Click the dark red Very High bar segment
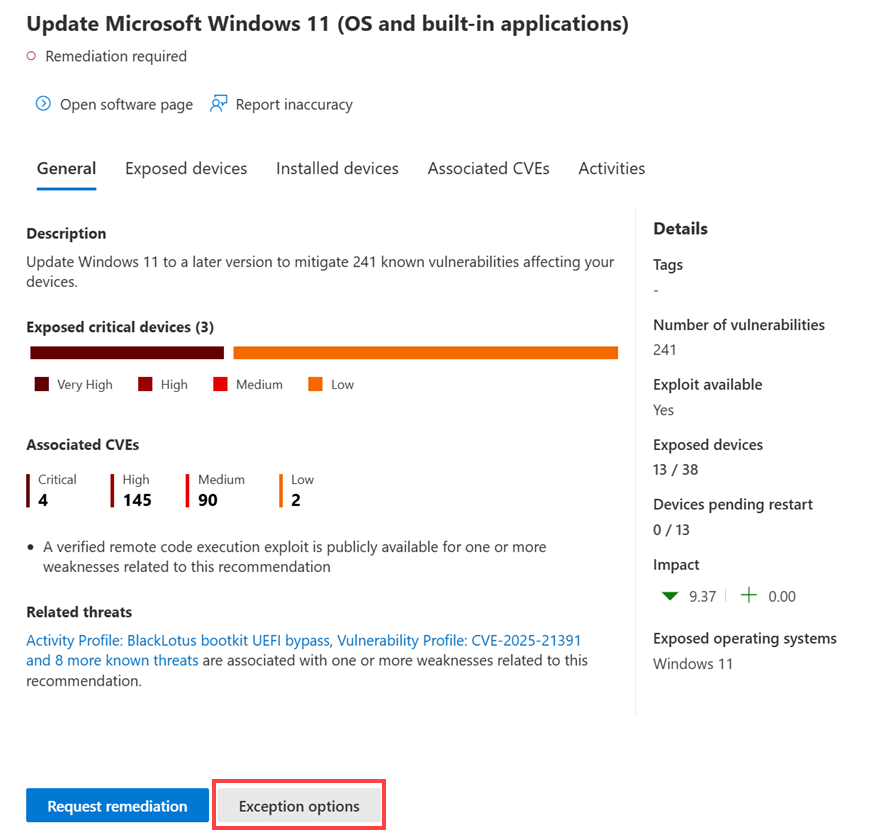Image resolution: width=880 pixels, height=830 pixels. point(127,352)
